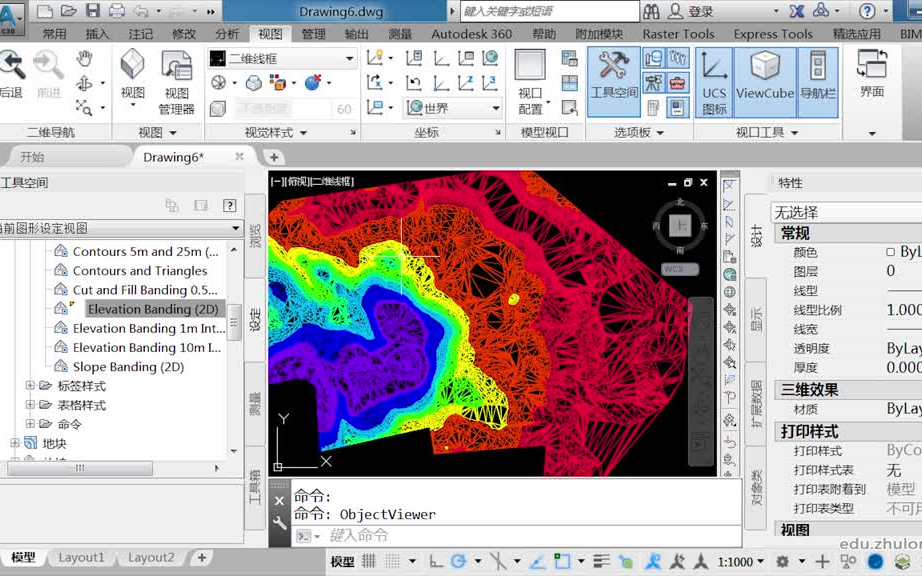
Task: Switch to the Layout1 tab
Action: [82, 557]
